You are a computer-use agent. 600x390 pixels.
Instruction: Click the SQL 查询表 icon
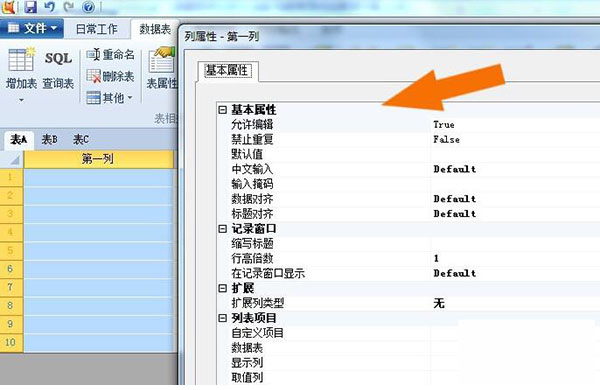tap(58, 69)
